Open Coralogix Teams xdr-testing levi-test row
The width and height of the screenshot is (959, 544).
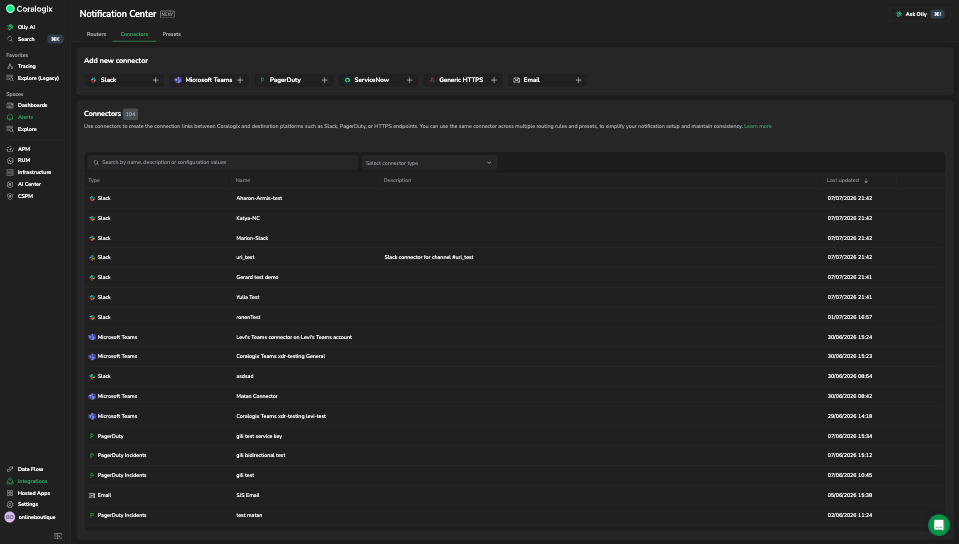[515, 416]
